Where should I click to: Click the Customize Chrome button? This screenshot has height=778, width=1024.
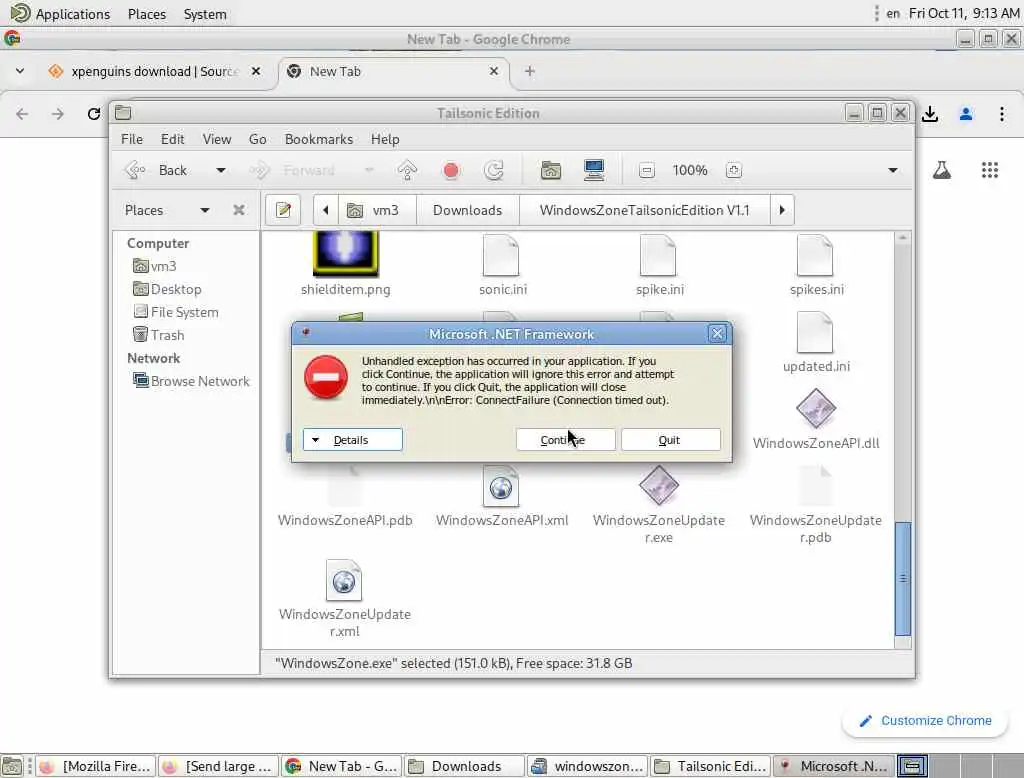(x=925, y=721)
